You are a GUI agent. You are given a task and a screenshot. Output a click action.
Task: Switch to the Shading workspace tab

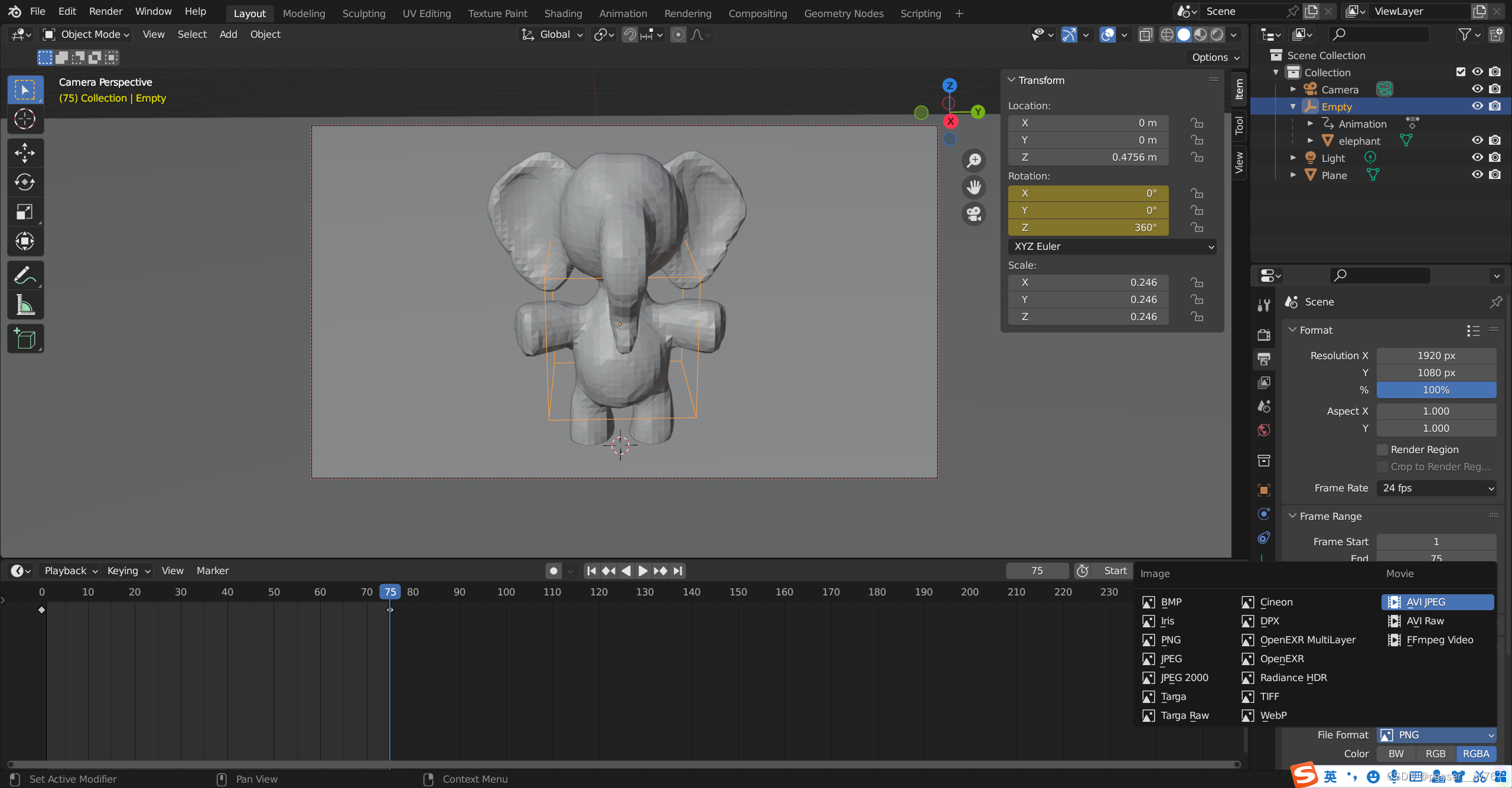click(563, 13)
